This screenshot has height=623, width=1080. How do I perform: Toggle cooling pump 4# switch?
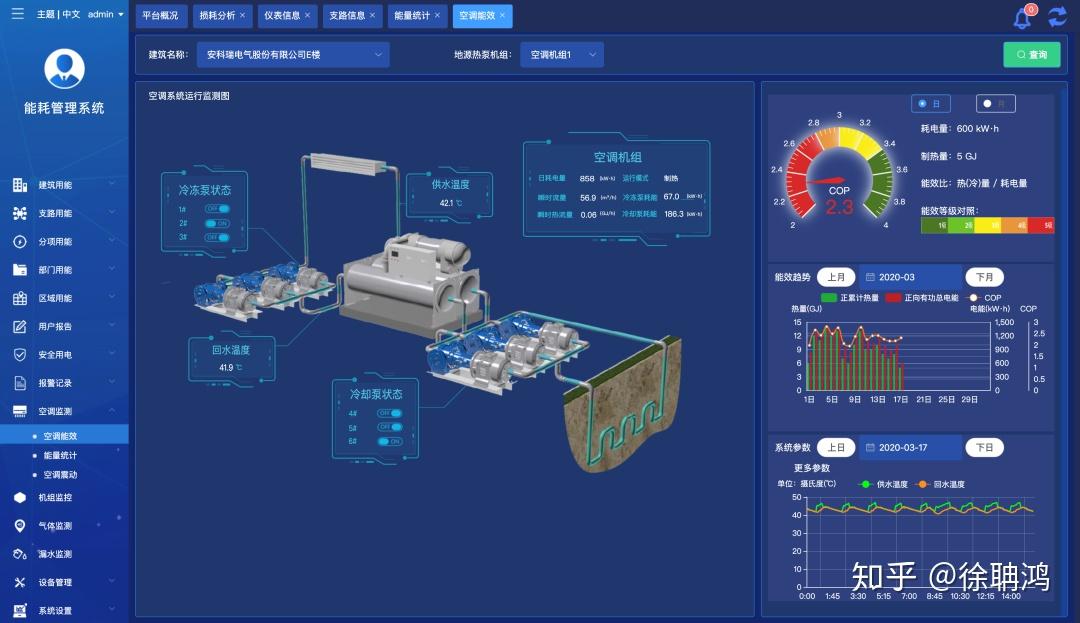(389, 413)
